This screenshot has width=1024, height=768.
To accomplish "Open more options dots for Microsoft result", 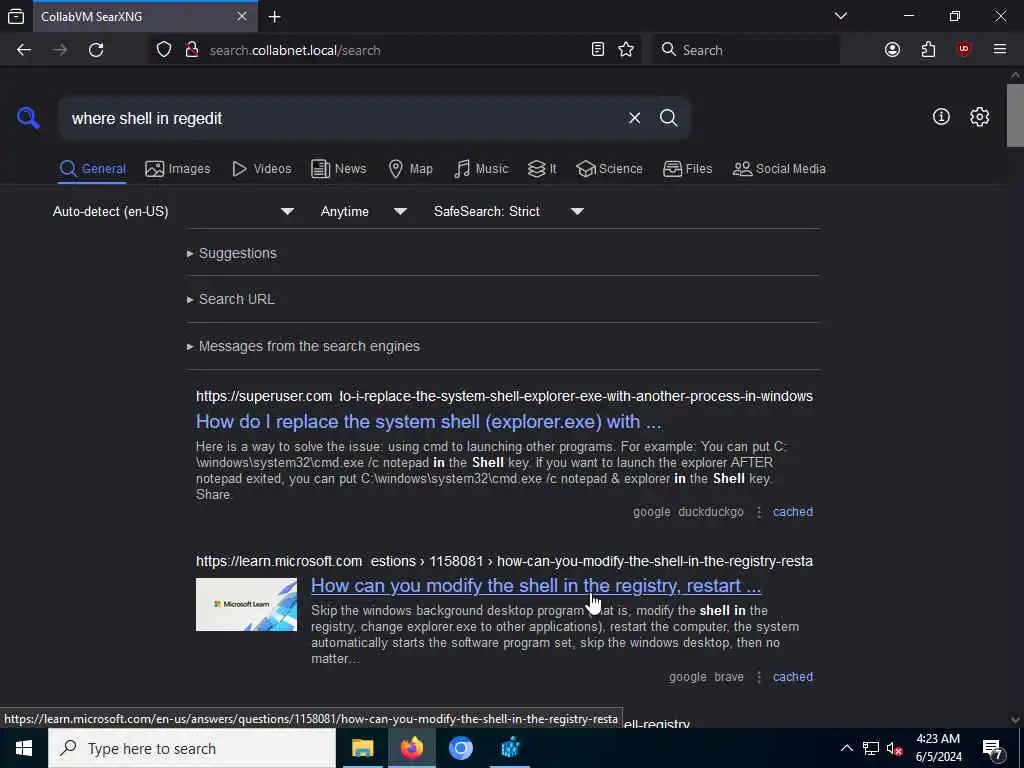I will coord(759,677).
